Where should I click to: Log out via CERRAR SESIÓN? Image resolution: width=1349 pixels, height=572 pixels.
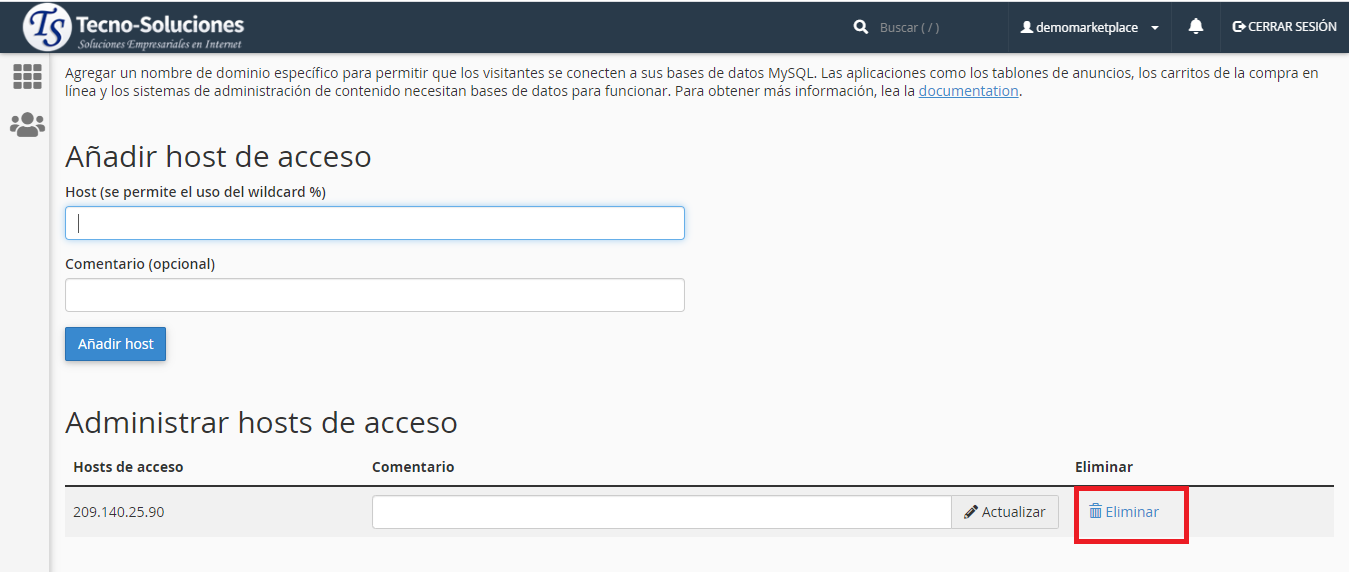click(x=1284, y=27)
